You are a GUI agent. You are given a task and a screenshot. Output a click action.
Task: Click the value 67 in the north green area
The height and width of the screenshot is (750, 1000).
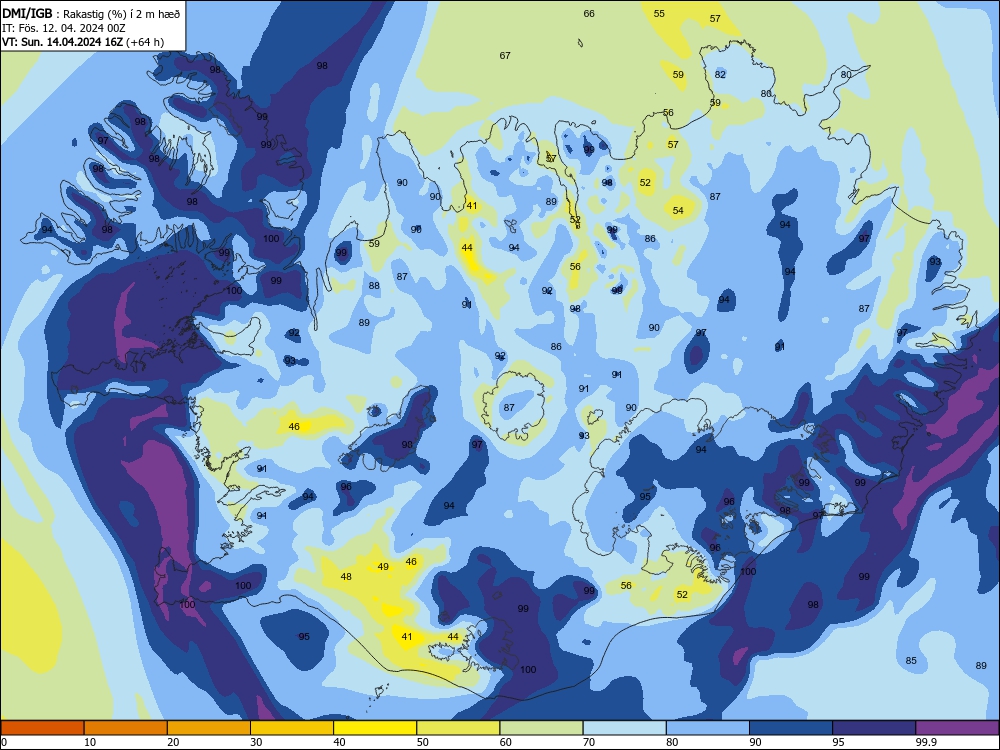[x=505, y=55]
